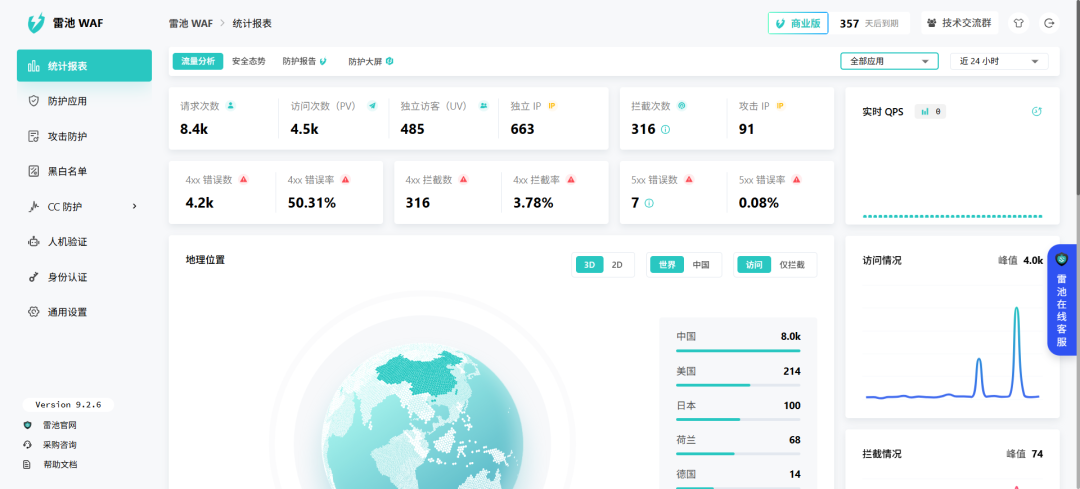1080x489 pixels.
Task: Click the warning icon beside 5xx 错误数
Action: (689, 180)
